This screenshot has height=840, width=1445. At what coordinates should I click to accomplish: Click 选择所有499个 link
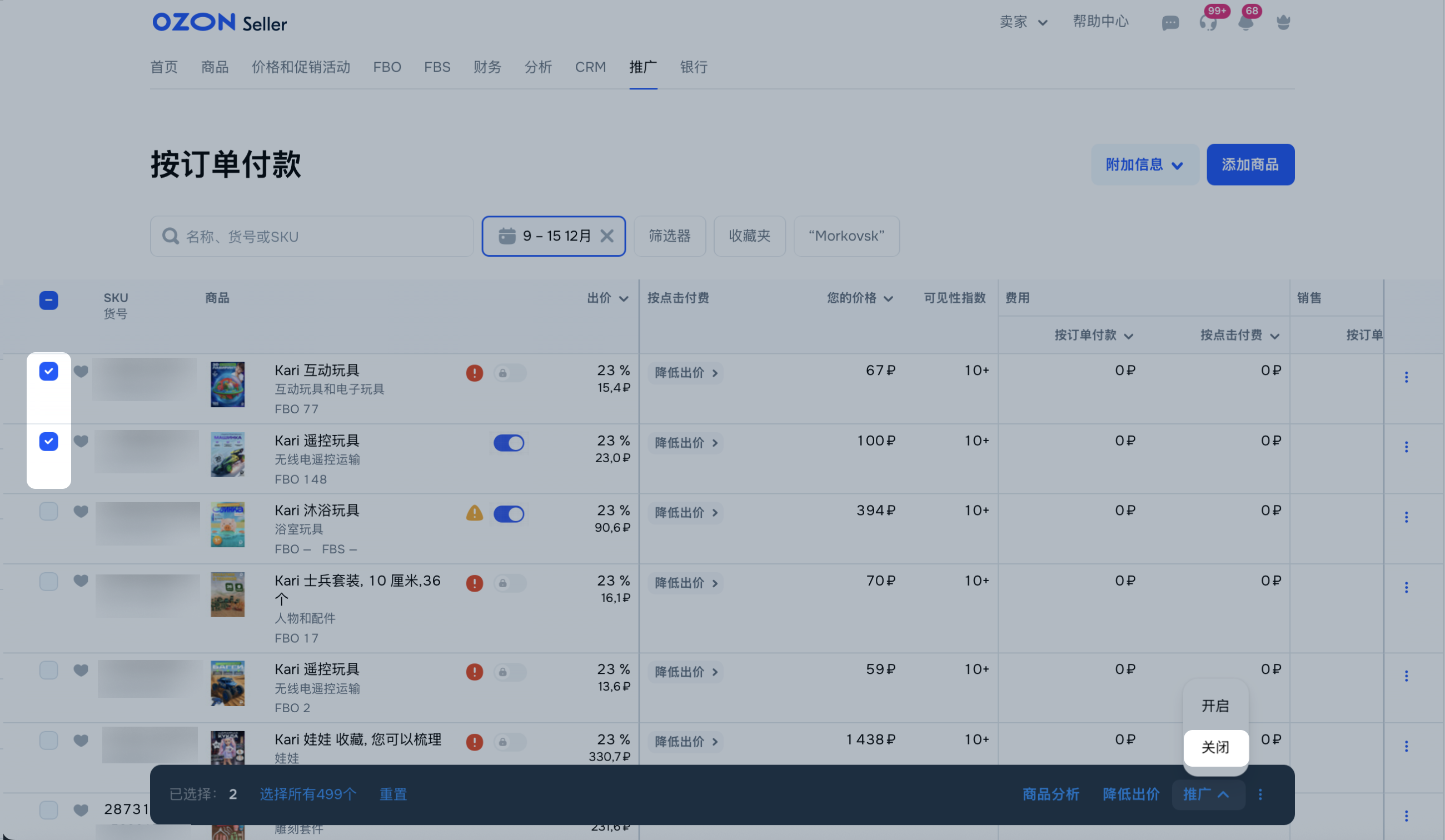click(308, 794)
